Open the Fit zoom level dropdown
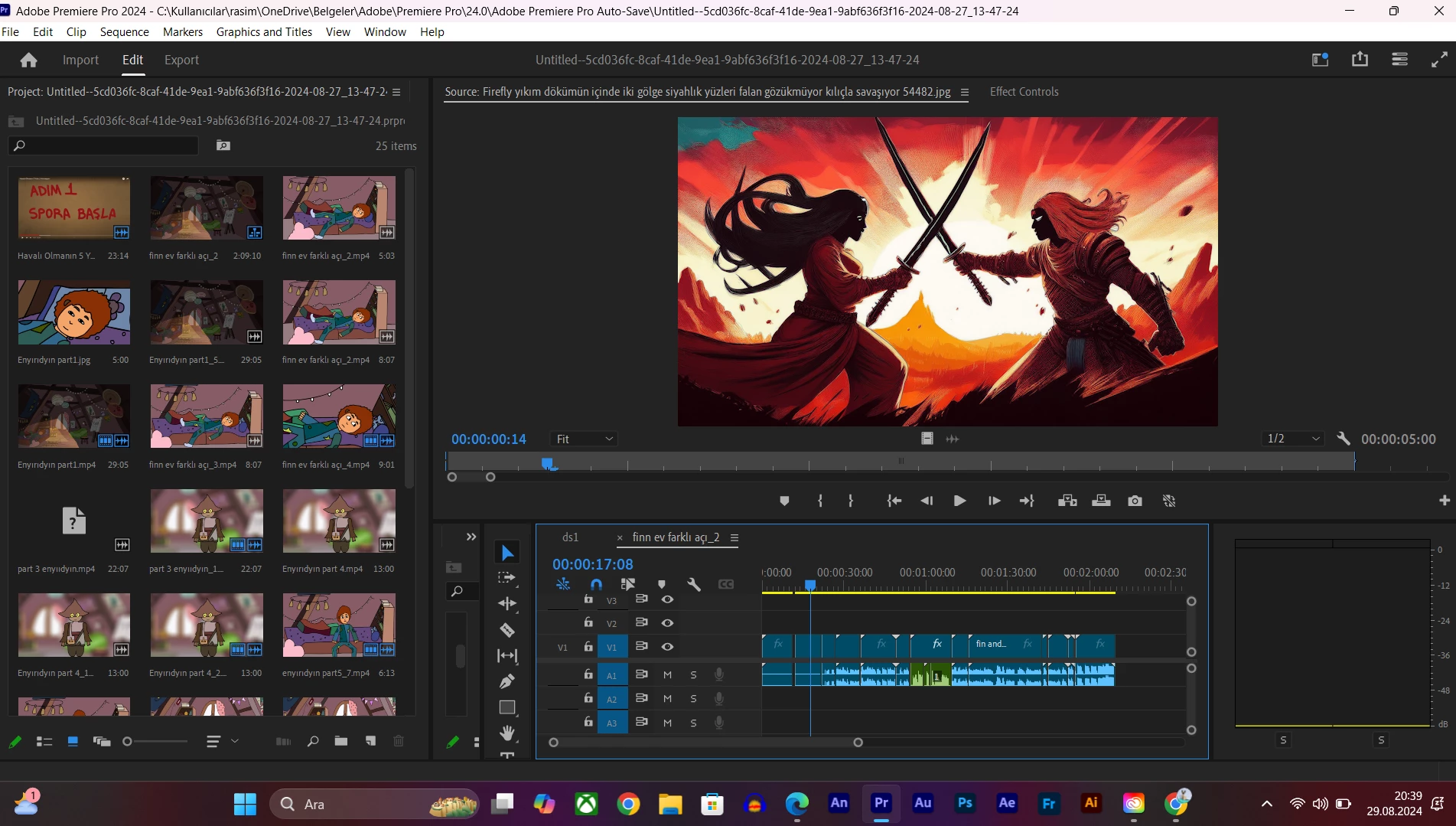1456x826 pixels. (x=584, y=439)
